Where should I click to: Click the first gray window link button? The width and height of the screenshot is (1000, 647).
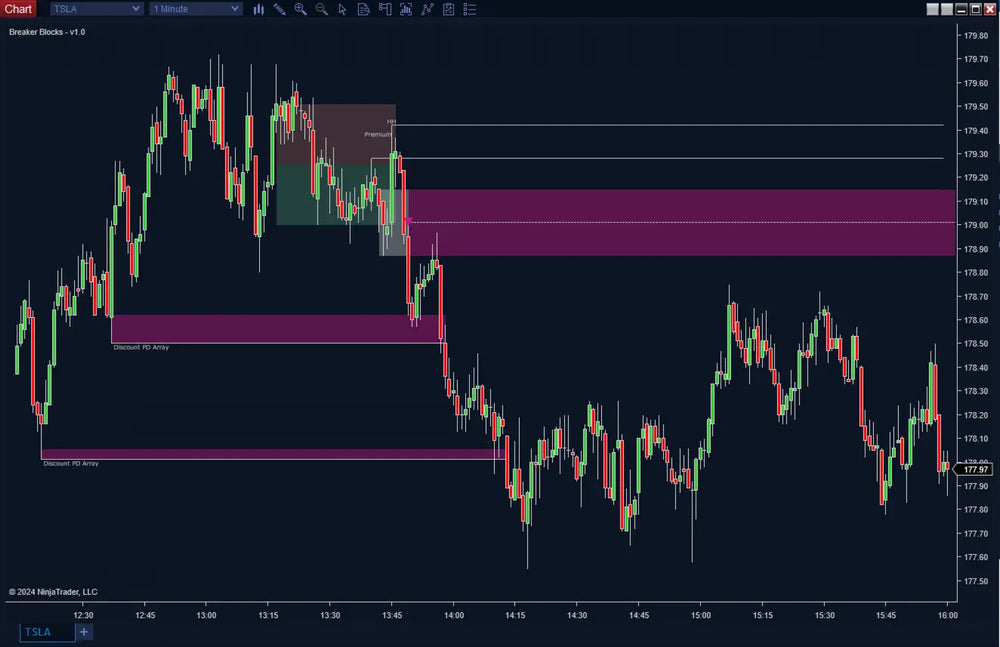pos(933,9)
